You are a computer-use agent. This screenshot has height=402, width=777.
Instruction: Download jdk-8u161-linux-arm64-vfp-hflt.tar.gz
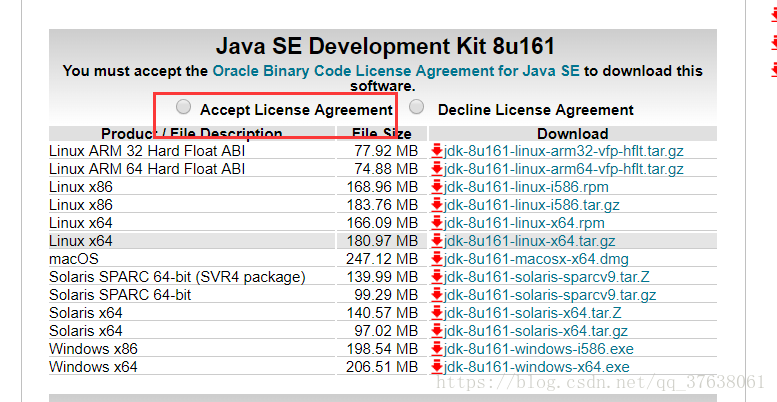[x=563, y=169]
